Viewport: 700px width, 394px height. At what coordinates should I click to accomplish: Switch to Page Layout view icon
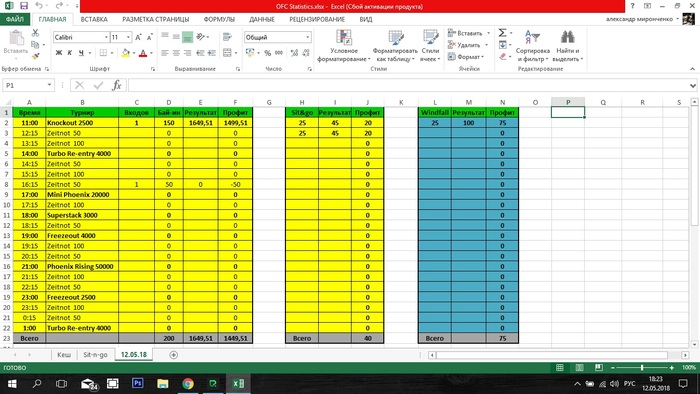click(x=579, y=367)
